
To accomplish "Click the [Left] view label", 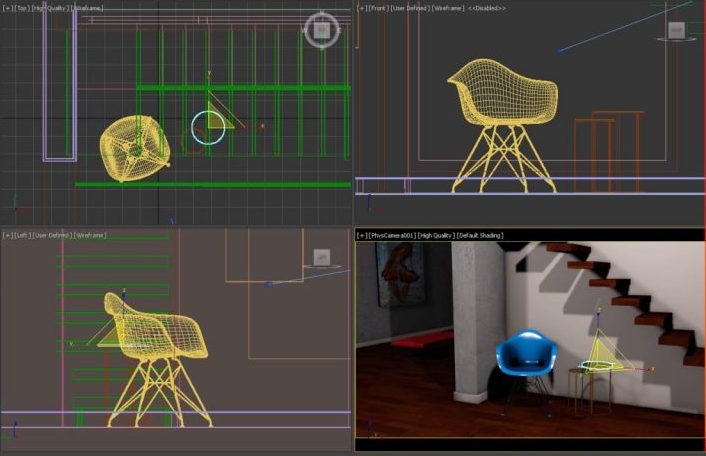I will click(23, 235).
